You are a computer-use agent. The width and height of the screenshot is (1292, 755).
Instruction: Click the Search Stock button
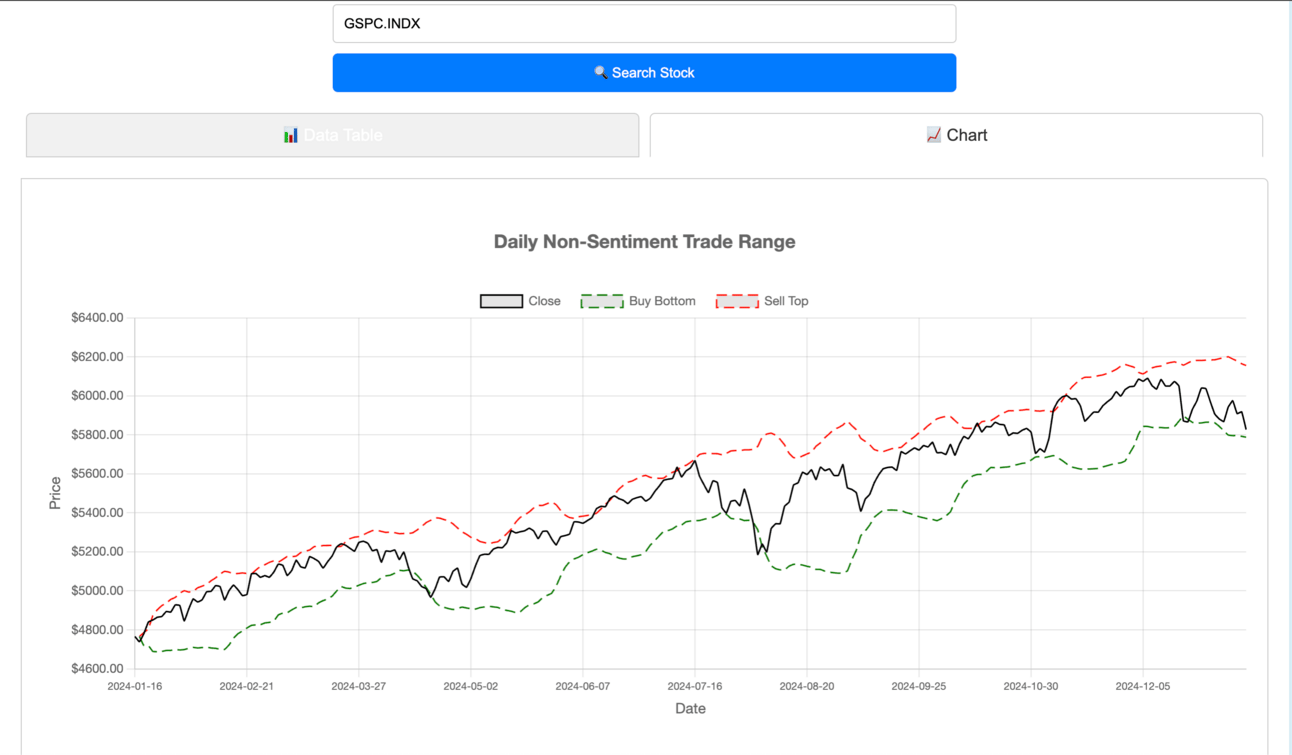(x=644, y=73)
